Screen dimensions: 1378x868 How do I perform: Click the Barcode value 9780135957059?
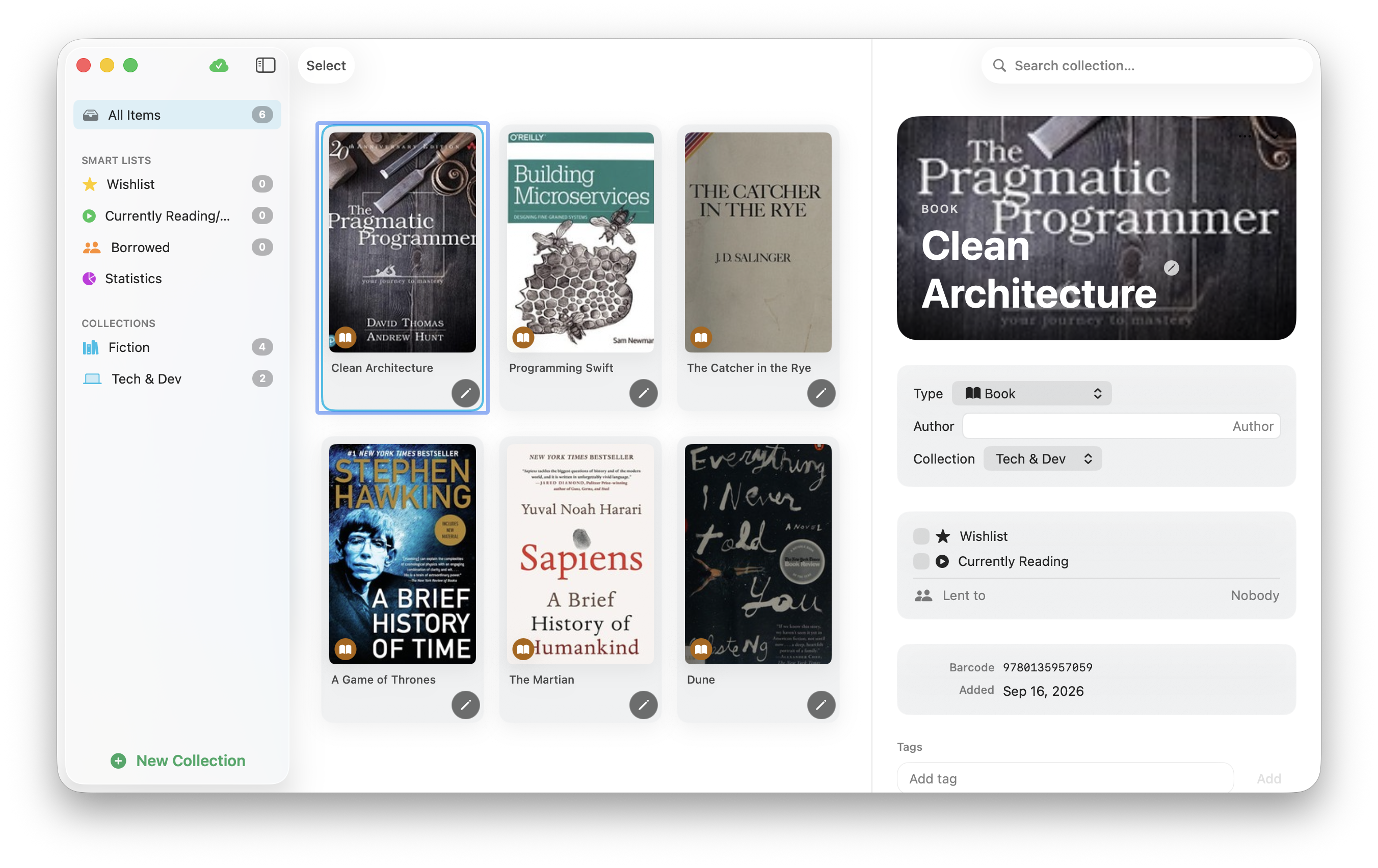[1047, 667]
